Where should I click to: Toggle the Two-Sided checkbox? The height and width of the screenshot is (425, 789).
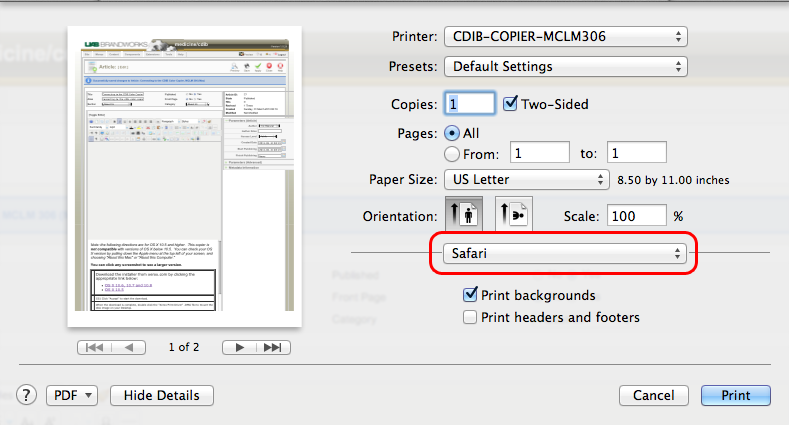click(511, 103)
